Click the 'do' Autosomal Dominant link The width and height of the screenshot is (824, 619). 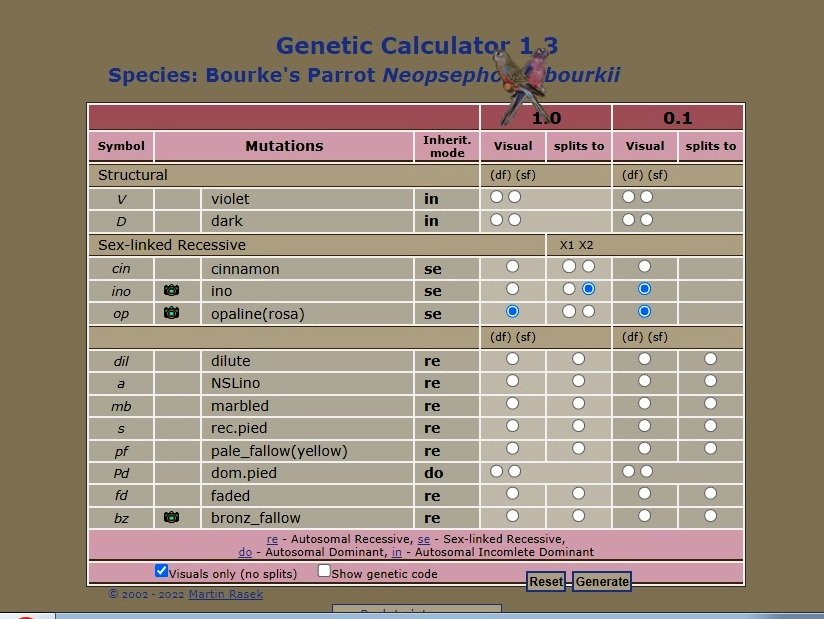[245, 552]
